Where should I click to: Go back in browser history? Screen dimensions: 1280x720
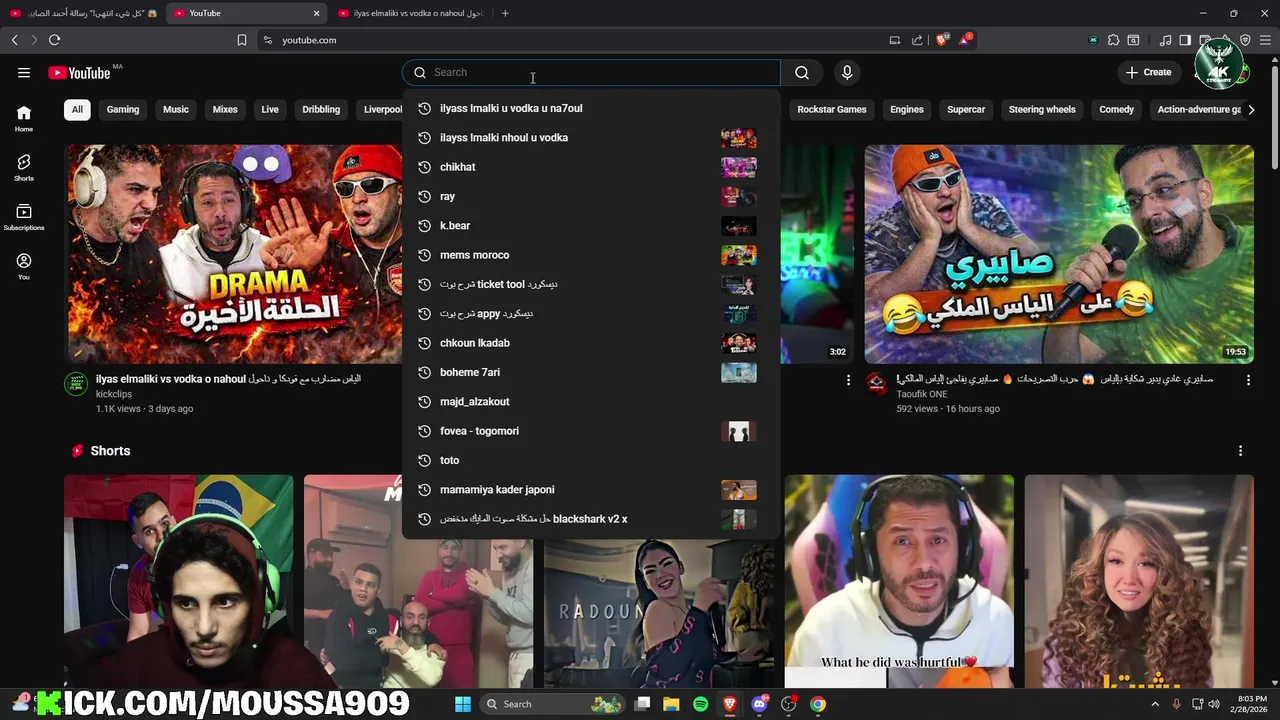coord(14,40)
